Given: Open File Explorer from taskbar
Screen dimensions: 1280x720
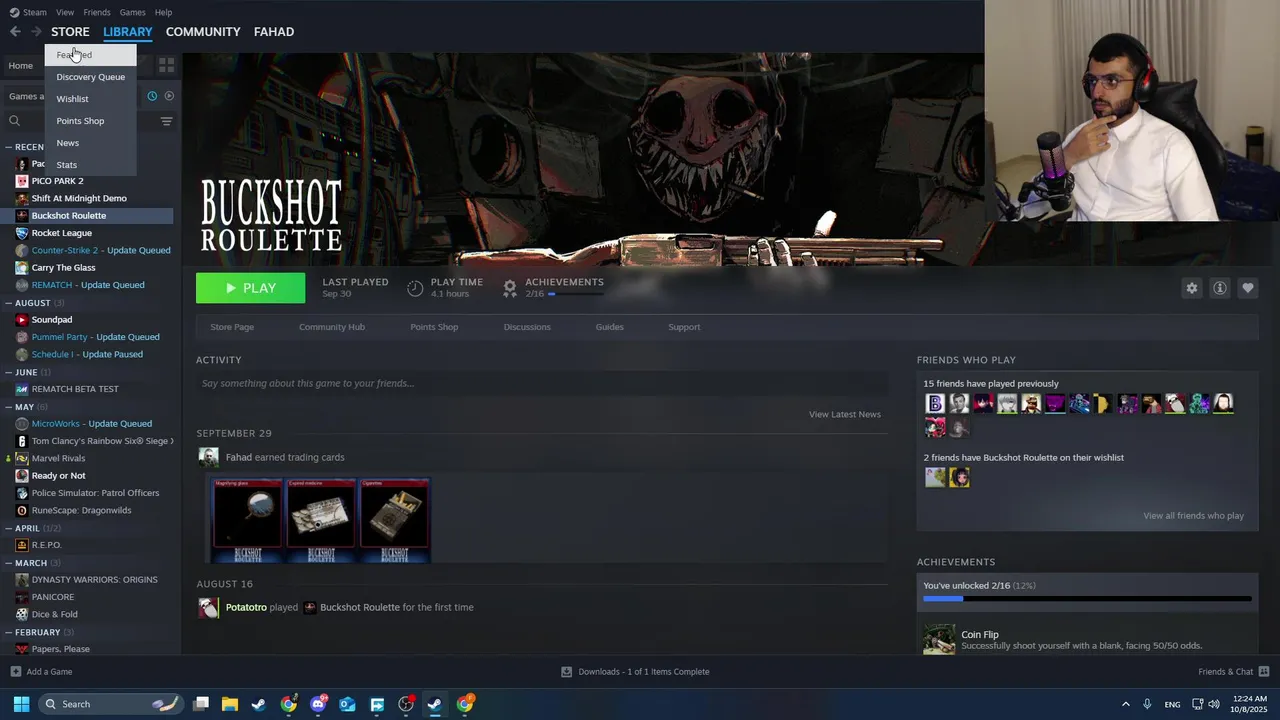Looking at the screenshot, I should pyautogui.click(x=229, y=704).
